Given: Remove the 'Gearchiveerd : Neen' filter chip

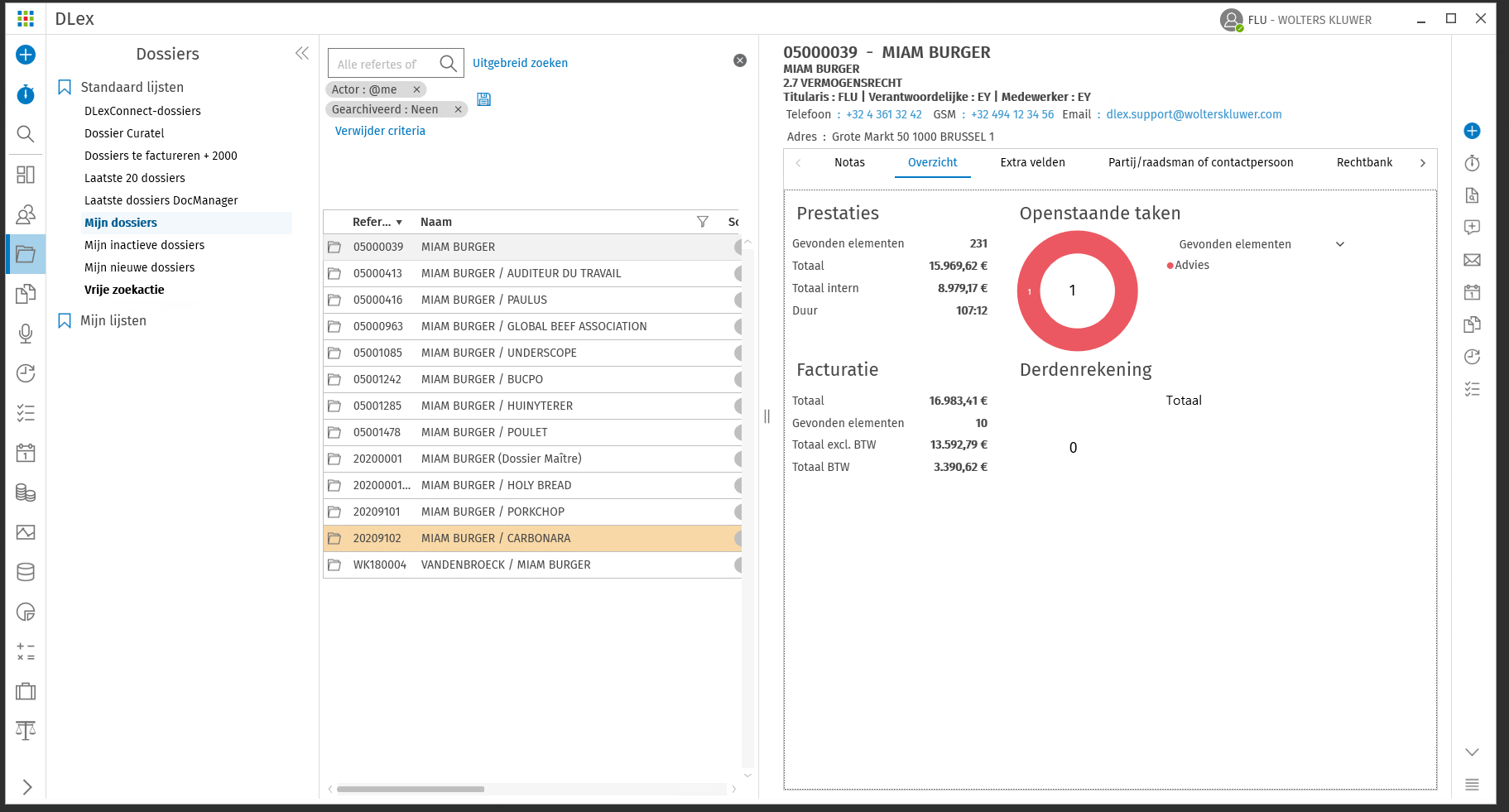Looking at the screenshot, I should point(458,109).
